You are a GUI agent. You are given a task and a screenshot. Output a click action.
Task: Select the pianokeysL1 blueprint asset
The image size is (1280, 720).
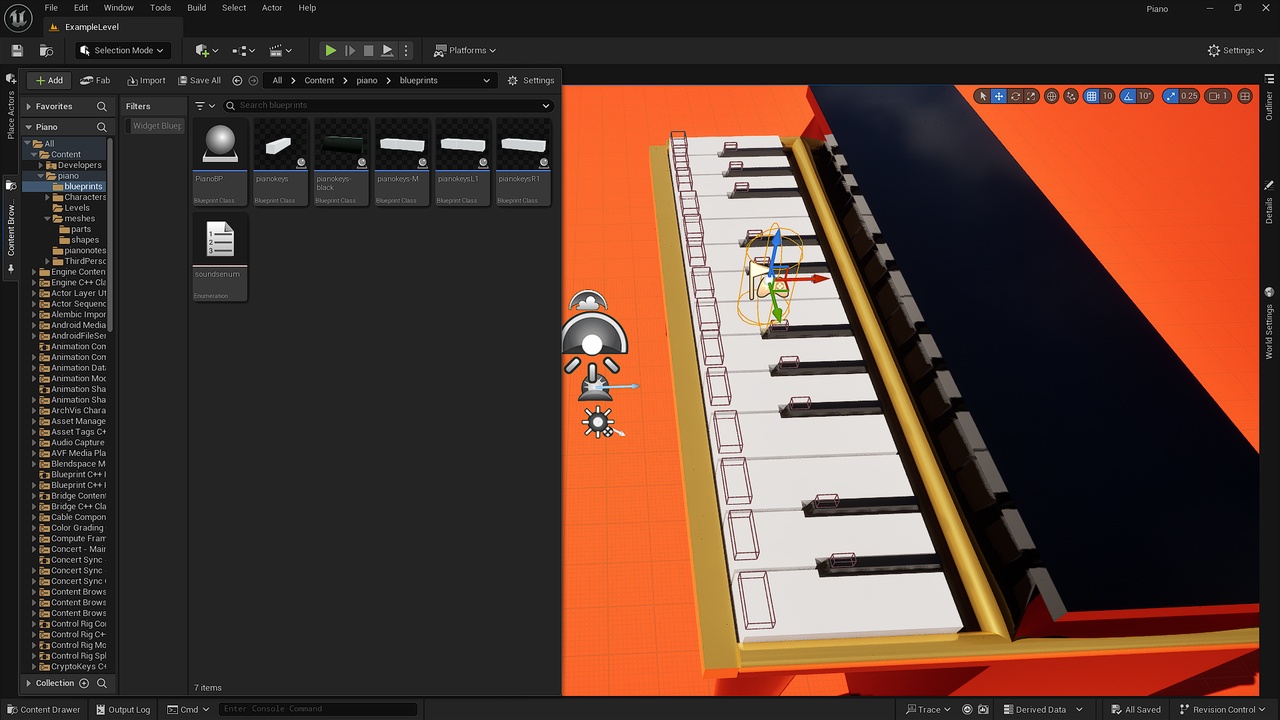pos(462,162)
